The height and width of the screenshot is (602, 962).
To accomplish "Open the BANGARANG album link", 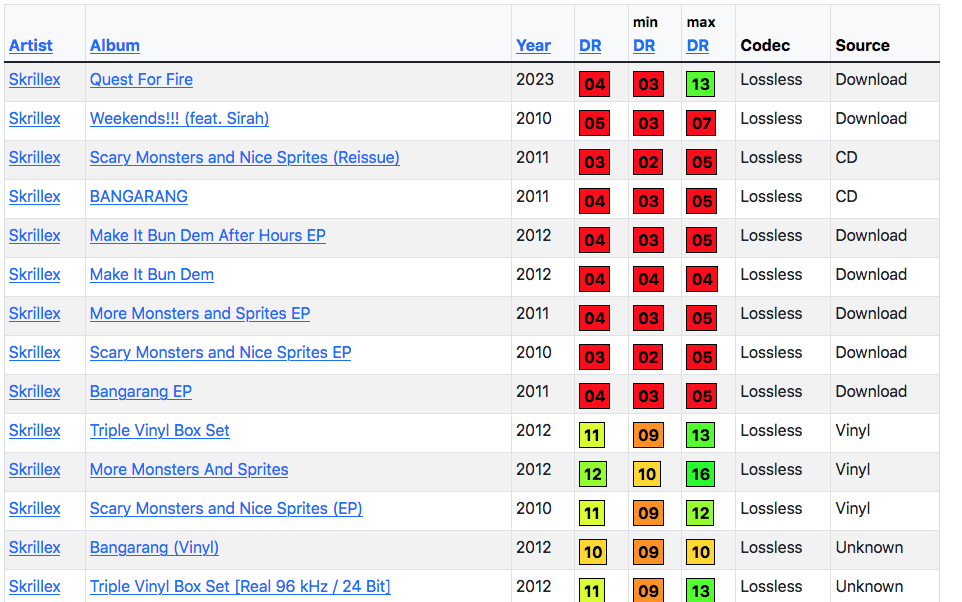I will tap(139, 196).
